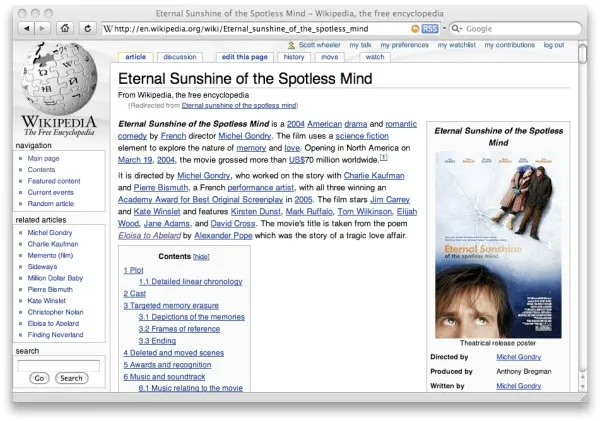Reload the page with the refresh icon
Image resolution: width=600 pixels, height=421 pixels.
[88, 28]
